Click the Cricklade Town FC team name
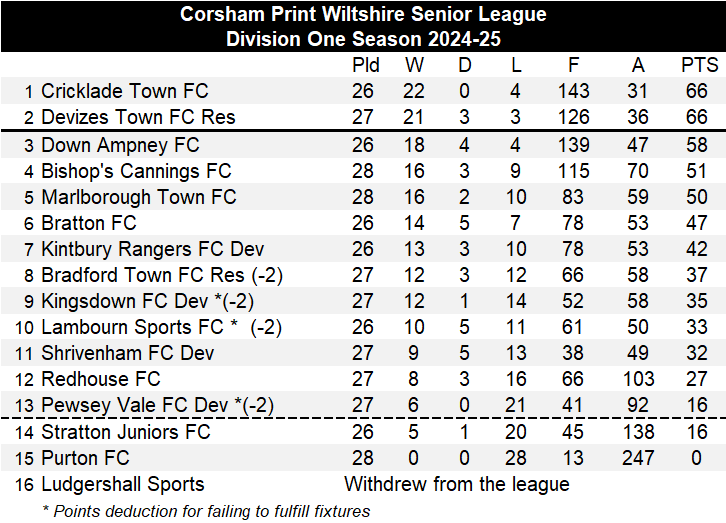 tap(124, 91)
